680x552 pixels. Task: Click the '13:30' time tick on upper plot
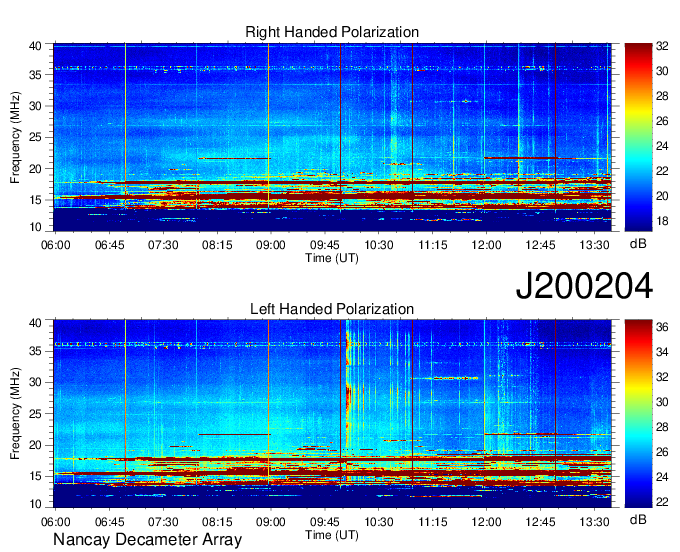(594, 245)
